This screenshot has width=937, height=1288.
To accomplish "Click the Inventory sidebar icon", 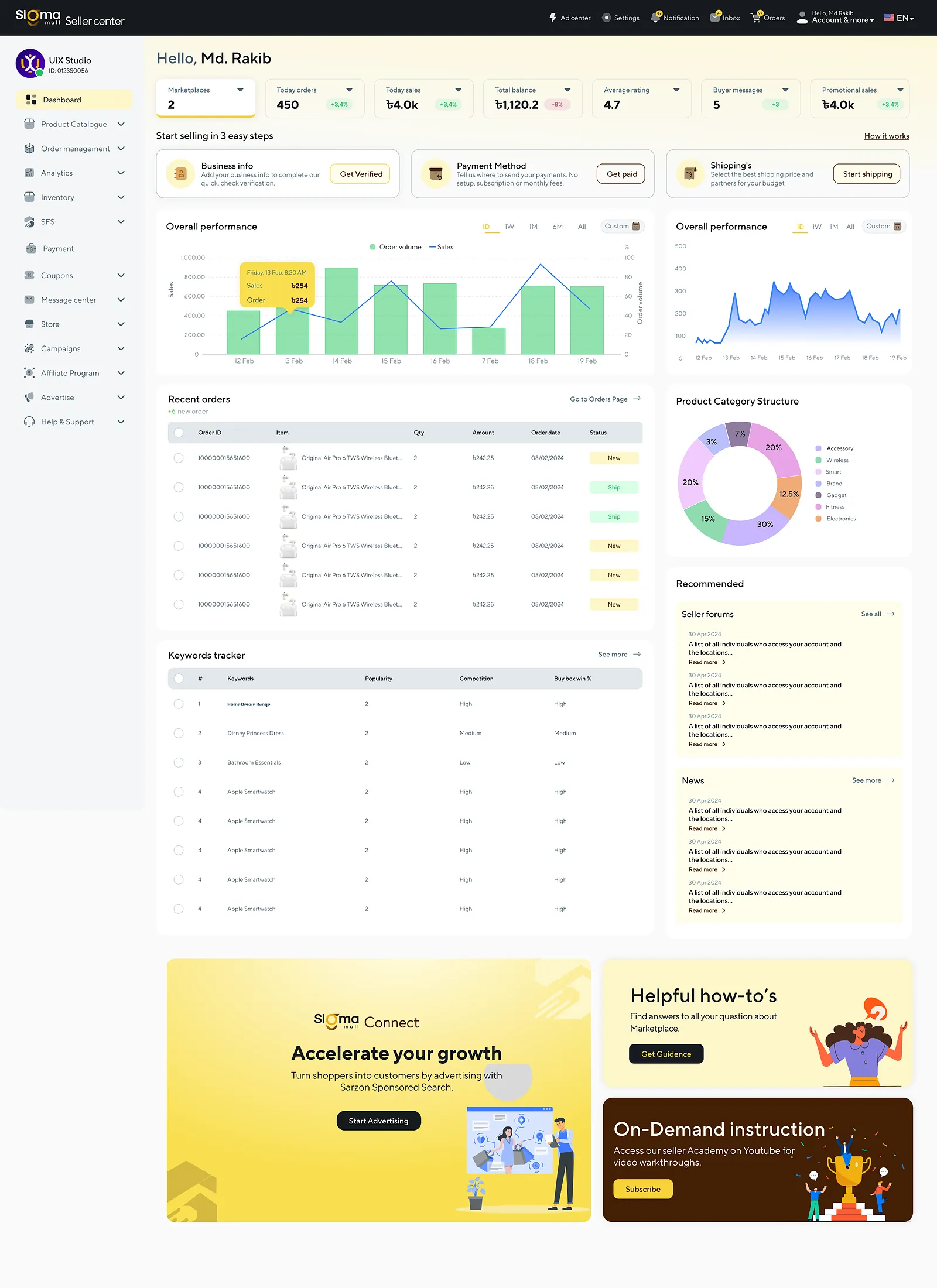I will pos(29,197).
